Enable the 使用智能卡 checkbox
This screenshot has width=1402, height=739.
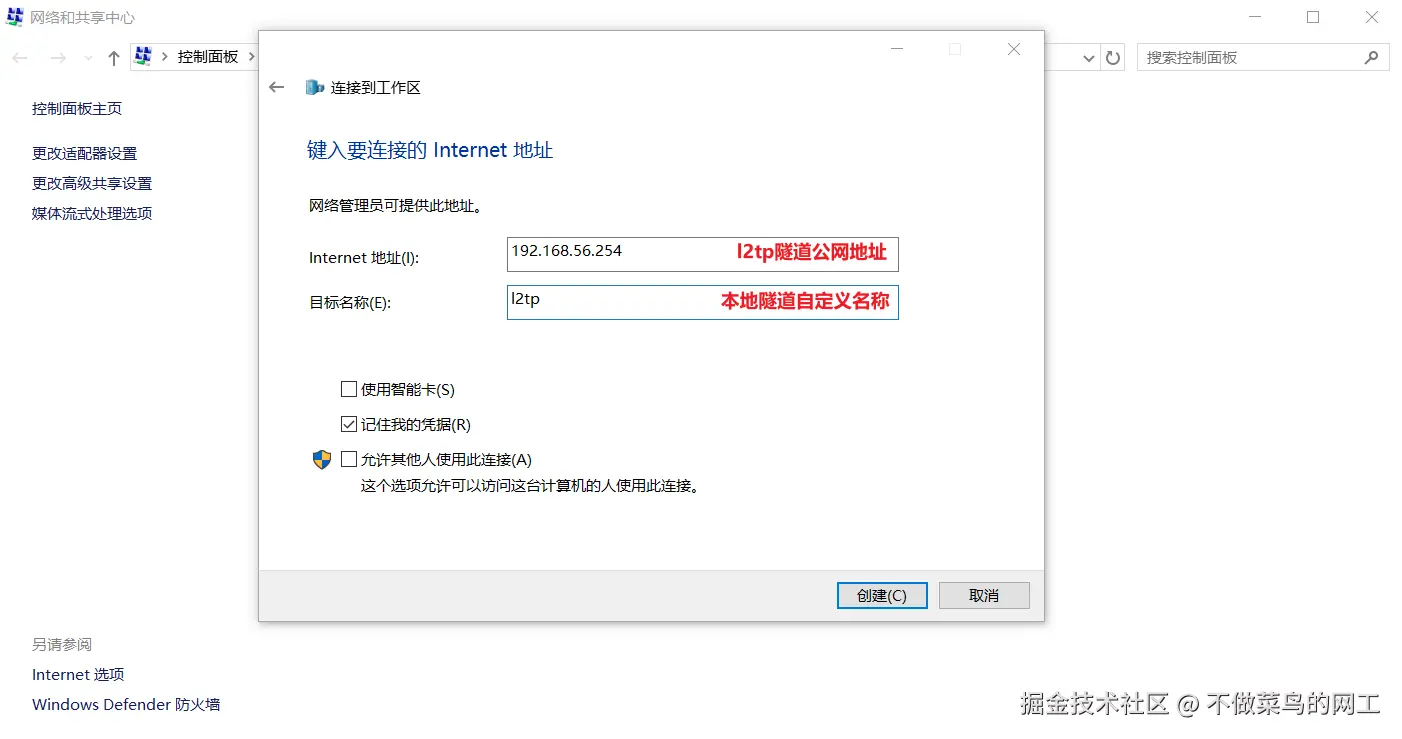coord(349,389)
